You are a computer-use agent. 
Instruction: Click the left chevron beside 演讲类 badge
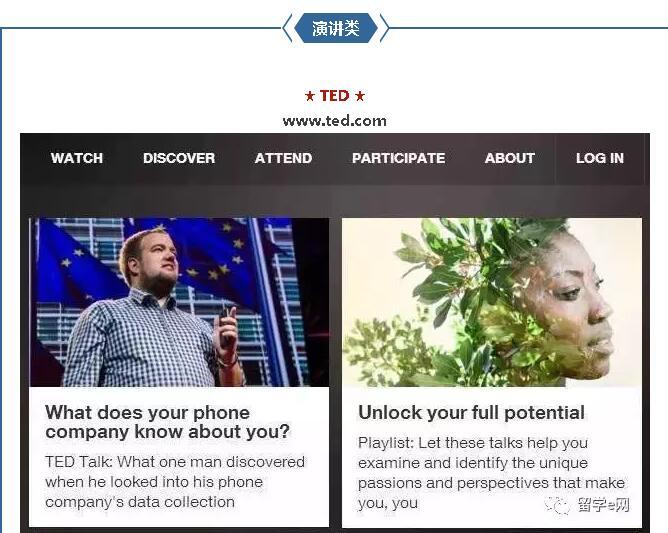(x=287, y=28)
